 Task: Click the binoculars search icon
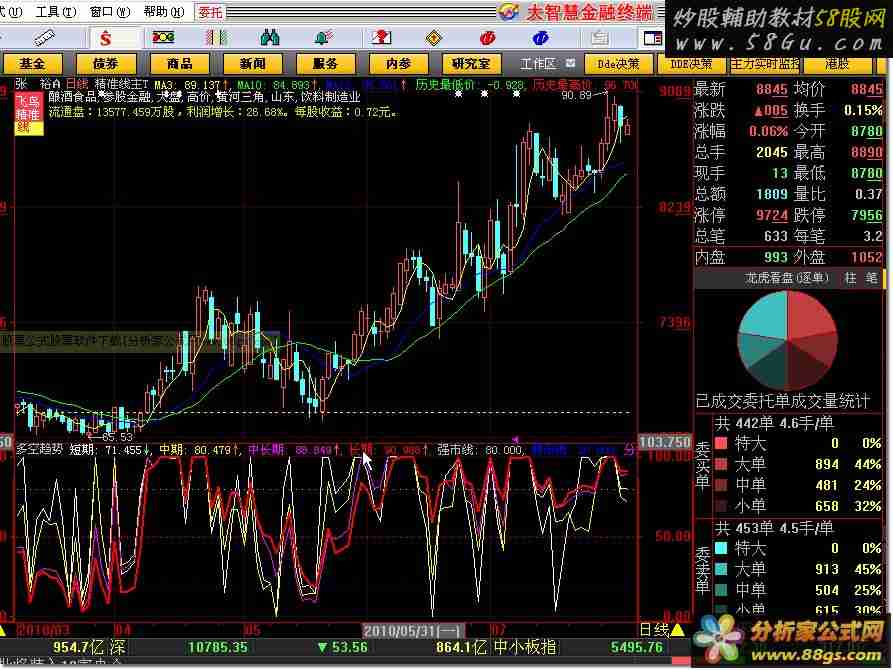269,38
